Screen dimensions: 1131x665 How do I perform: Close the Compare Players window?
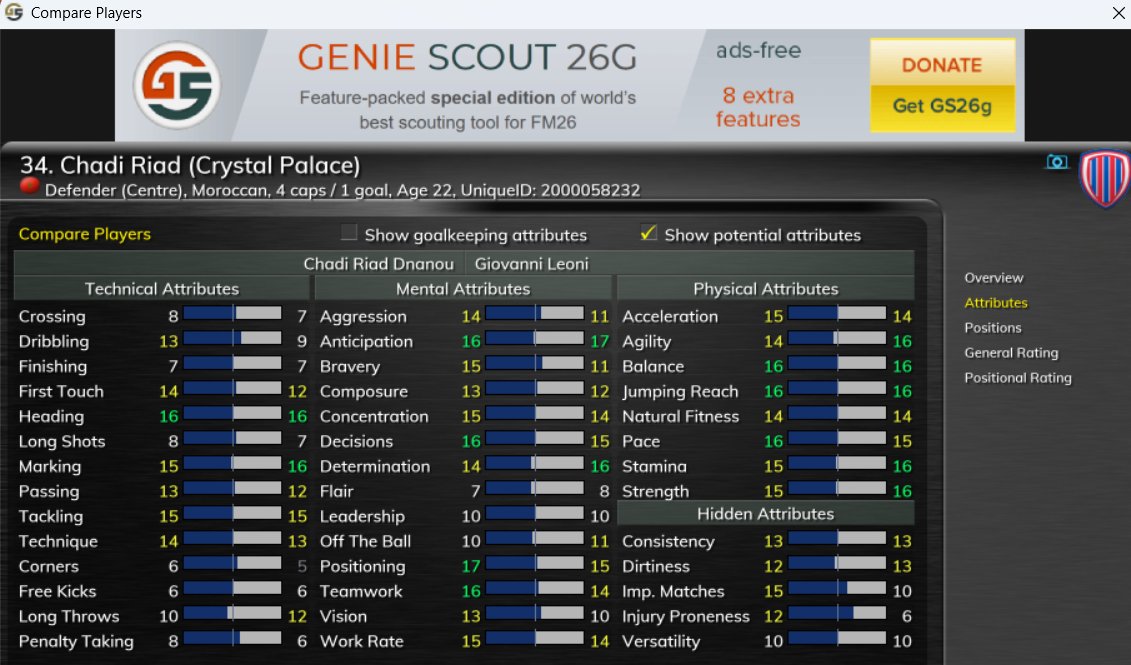(x=1118, y=13)
